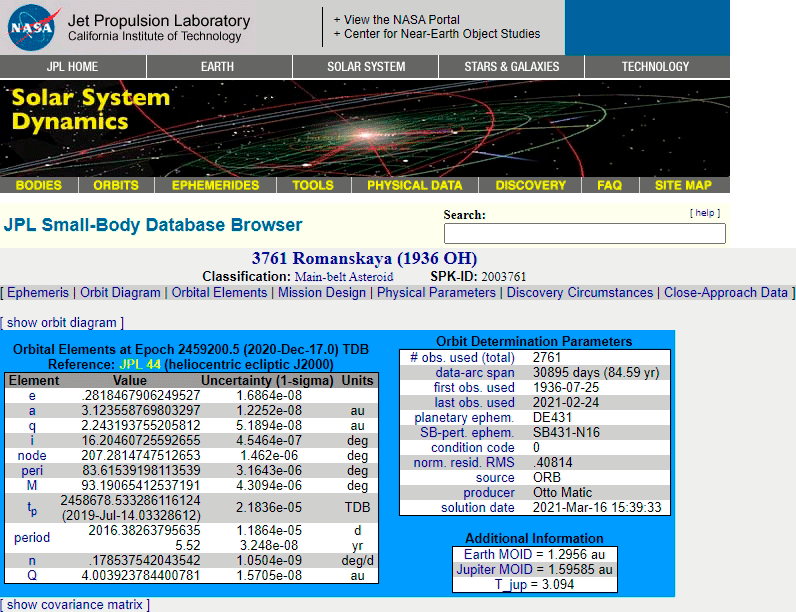Screen dimensions: 796x612
Task: Click eccentricity value .2818467906249527
Action: pyautogui.click(x=142, y=395)
